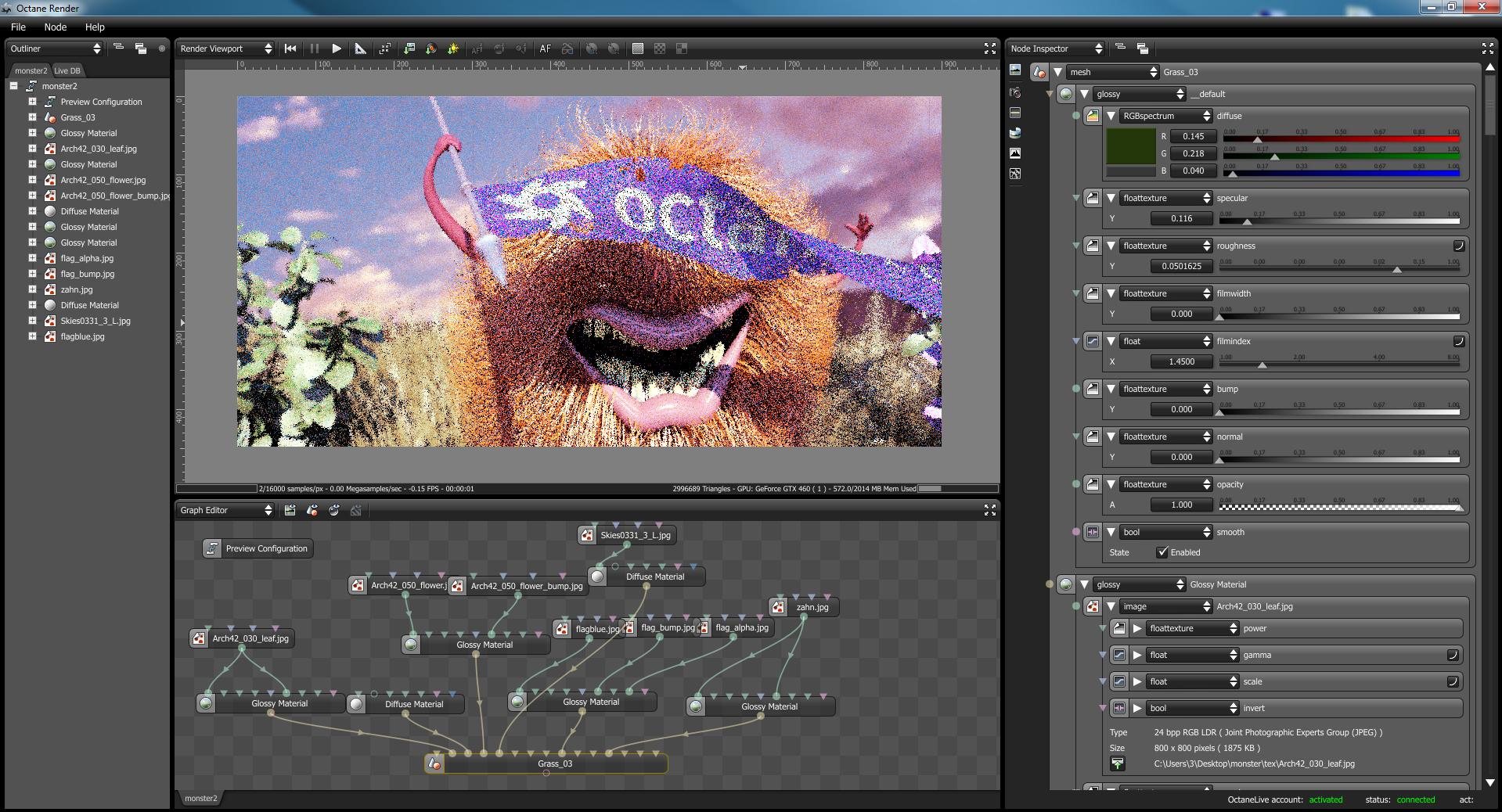The width and height of the screenshot is (1502, 812).
Task: Toggle the filmindex log-scale button
Action: 1458,341
